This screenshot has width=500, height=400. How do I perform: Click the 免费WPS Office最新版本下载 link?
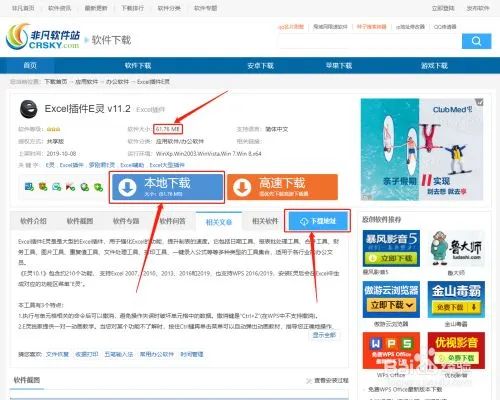click(405, 389)
